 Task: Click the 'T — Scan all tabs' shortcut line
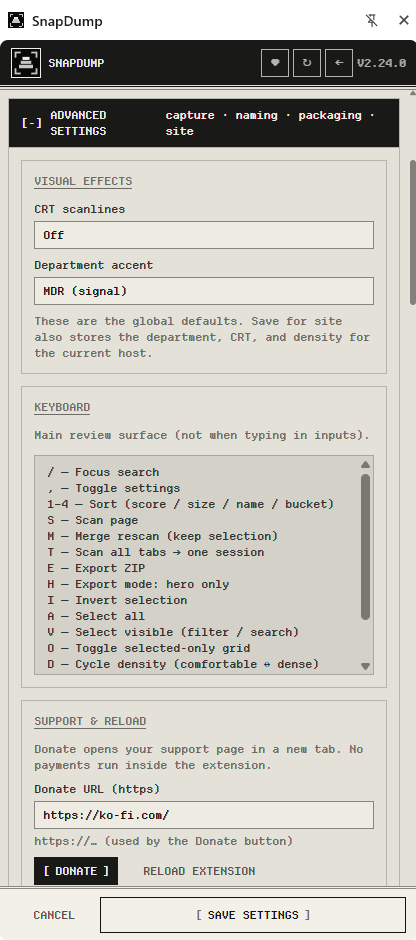(156, 552)
